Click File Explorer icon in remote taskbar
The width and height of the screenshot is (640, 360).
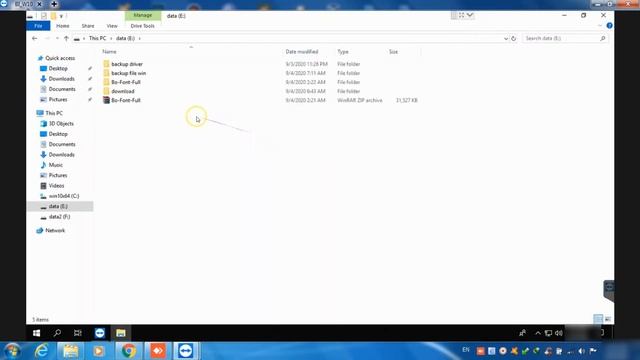[120, 333]
